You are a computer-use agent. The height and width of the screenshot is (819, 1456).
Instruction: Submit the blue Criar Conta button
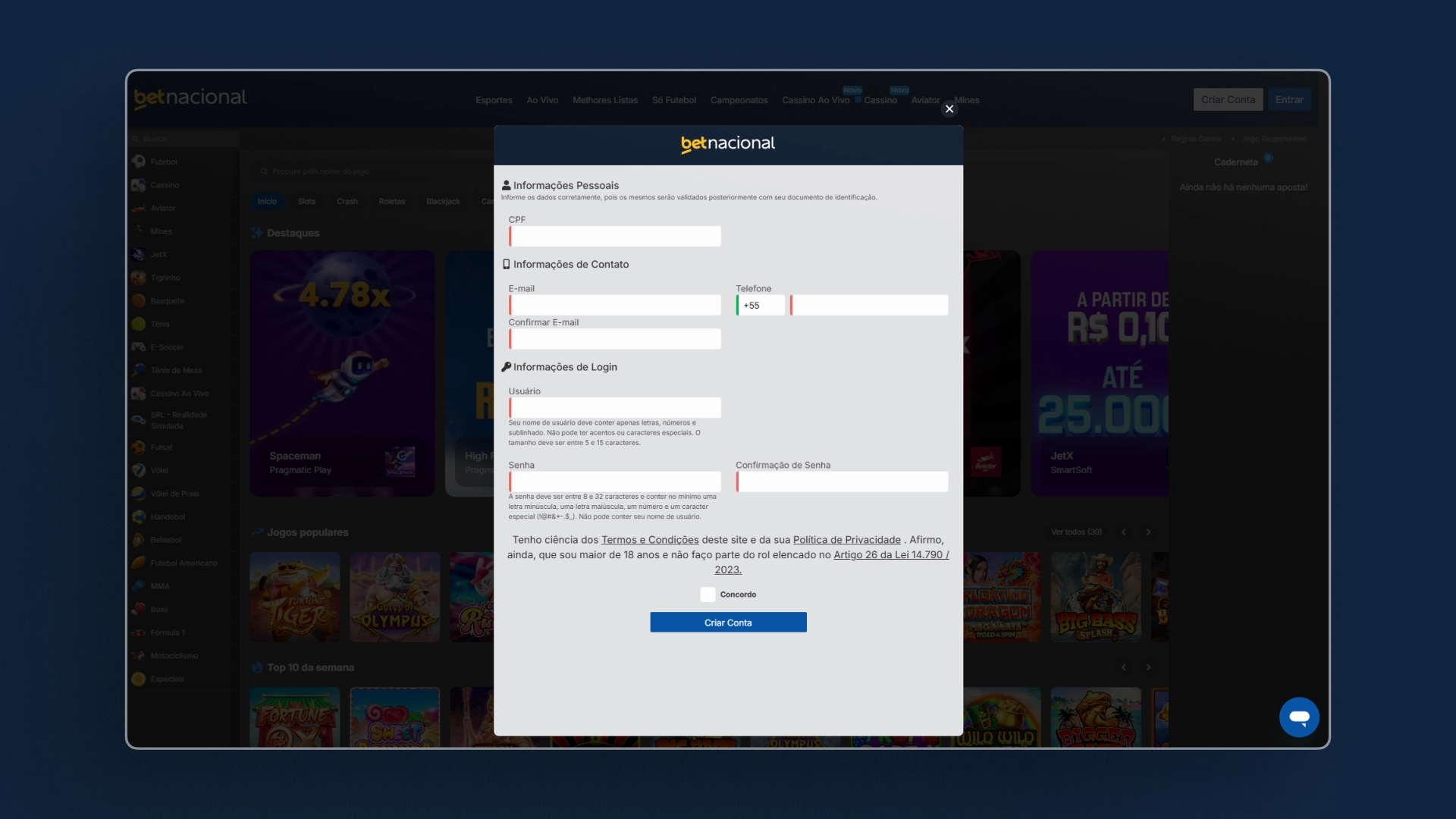(728, 623)
